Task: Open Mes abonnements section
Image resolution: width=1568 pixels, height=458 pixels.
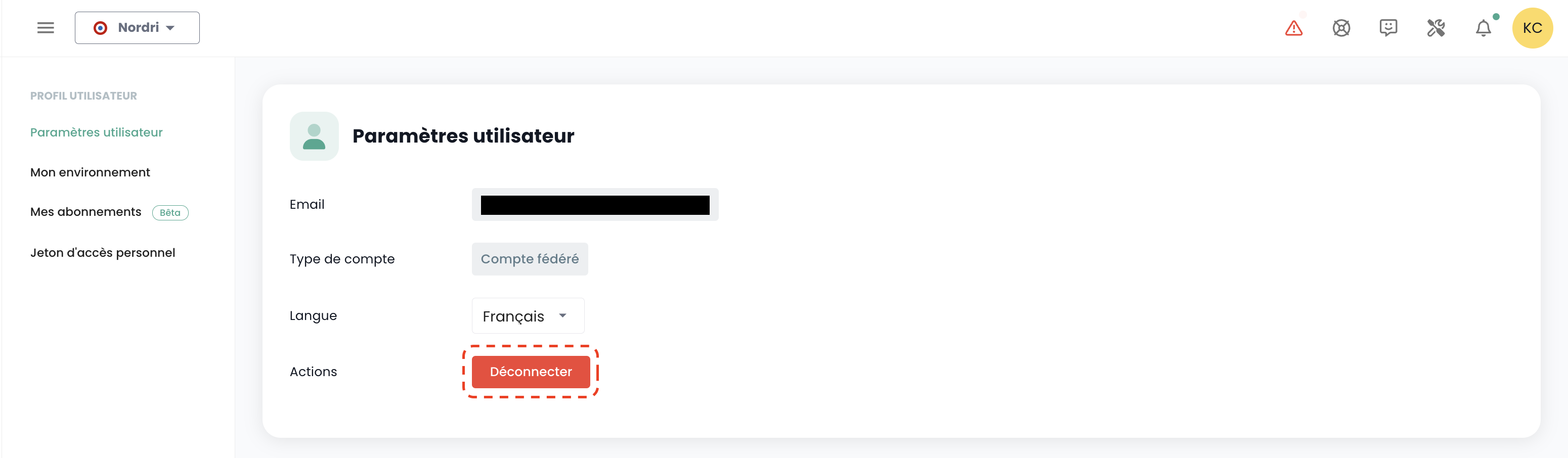Action: (x=86, y=212)
